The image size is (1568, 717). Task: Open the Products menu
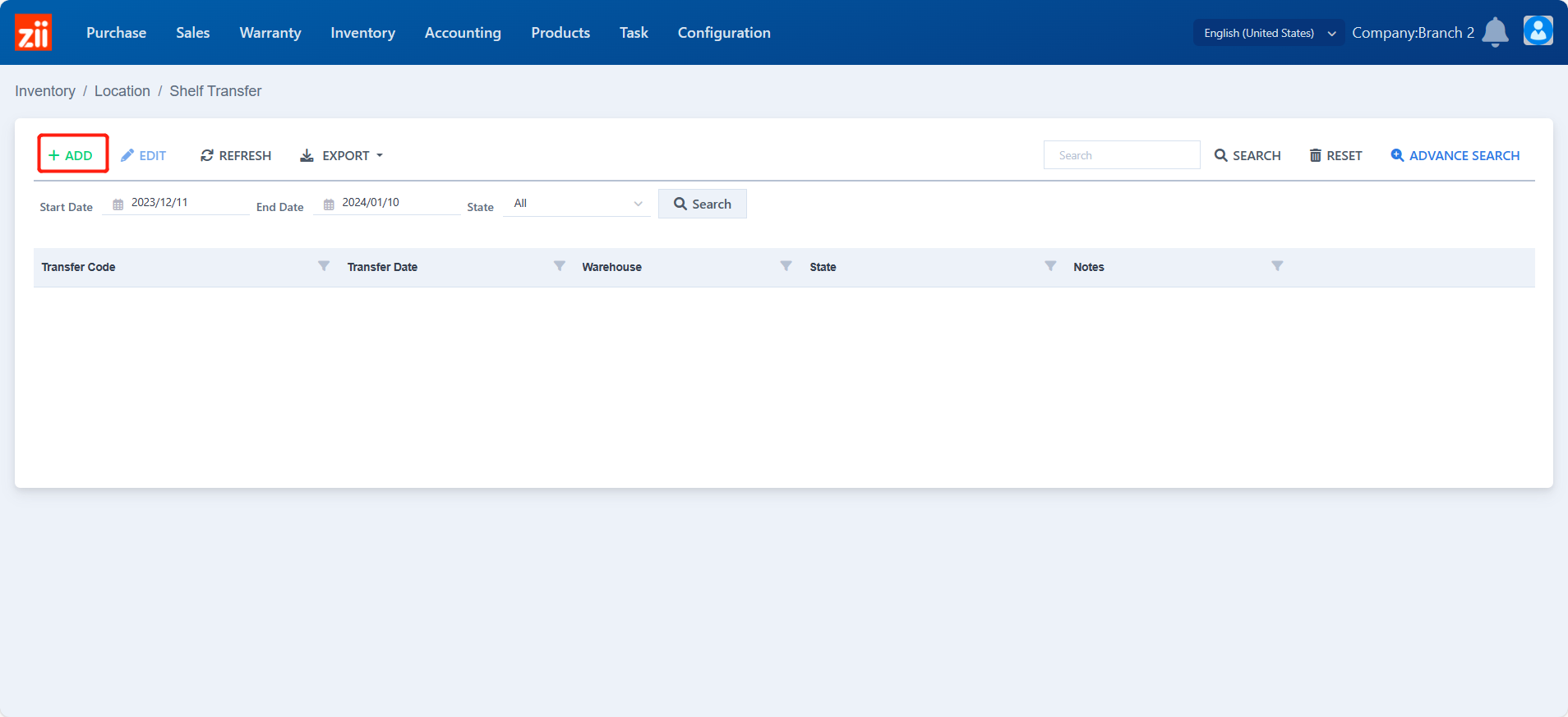click(x=560, y=33)
